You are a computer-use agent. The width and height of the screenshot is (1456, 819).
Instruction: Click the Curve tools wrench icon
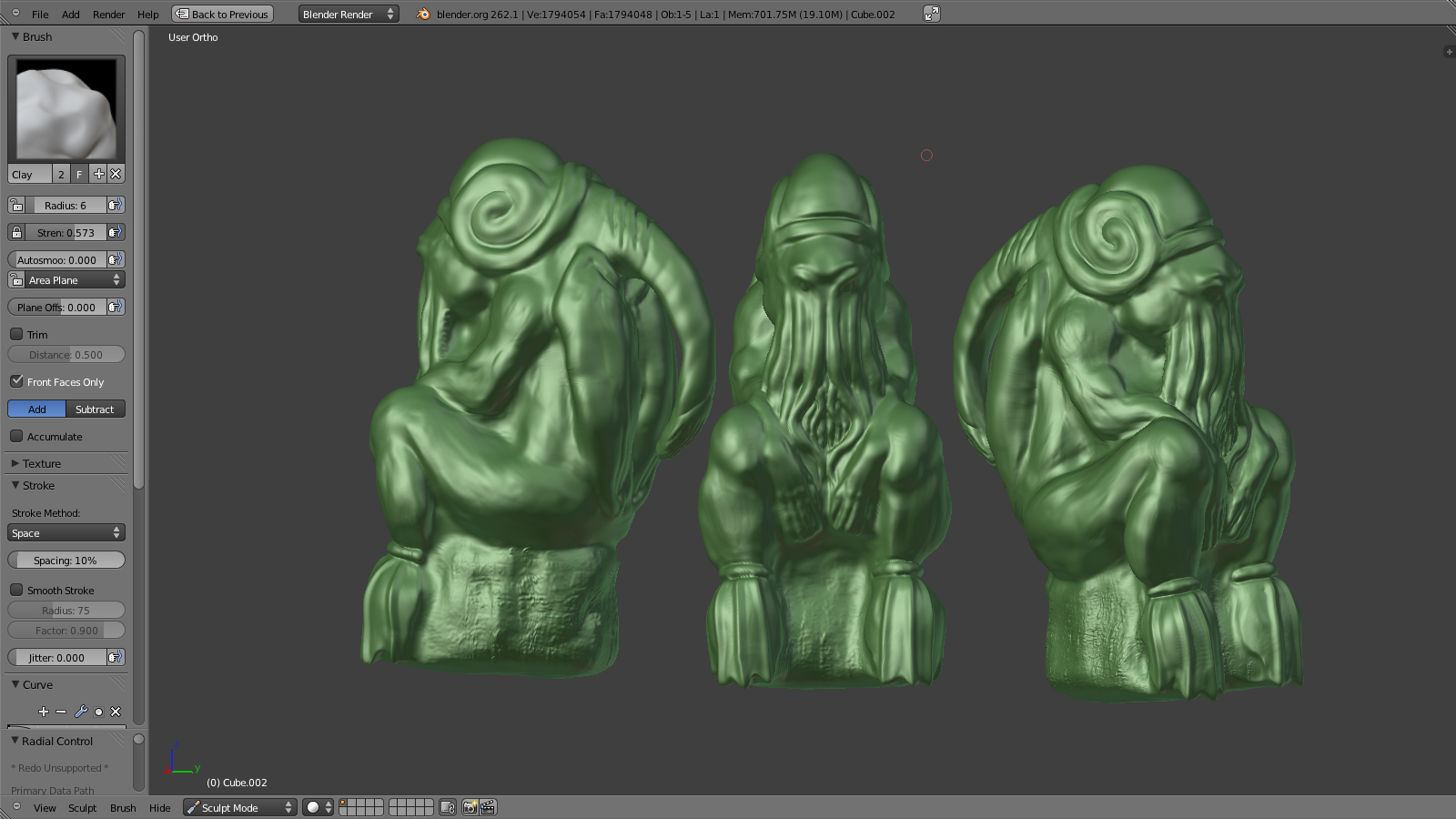(80, 712)
